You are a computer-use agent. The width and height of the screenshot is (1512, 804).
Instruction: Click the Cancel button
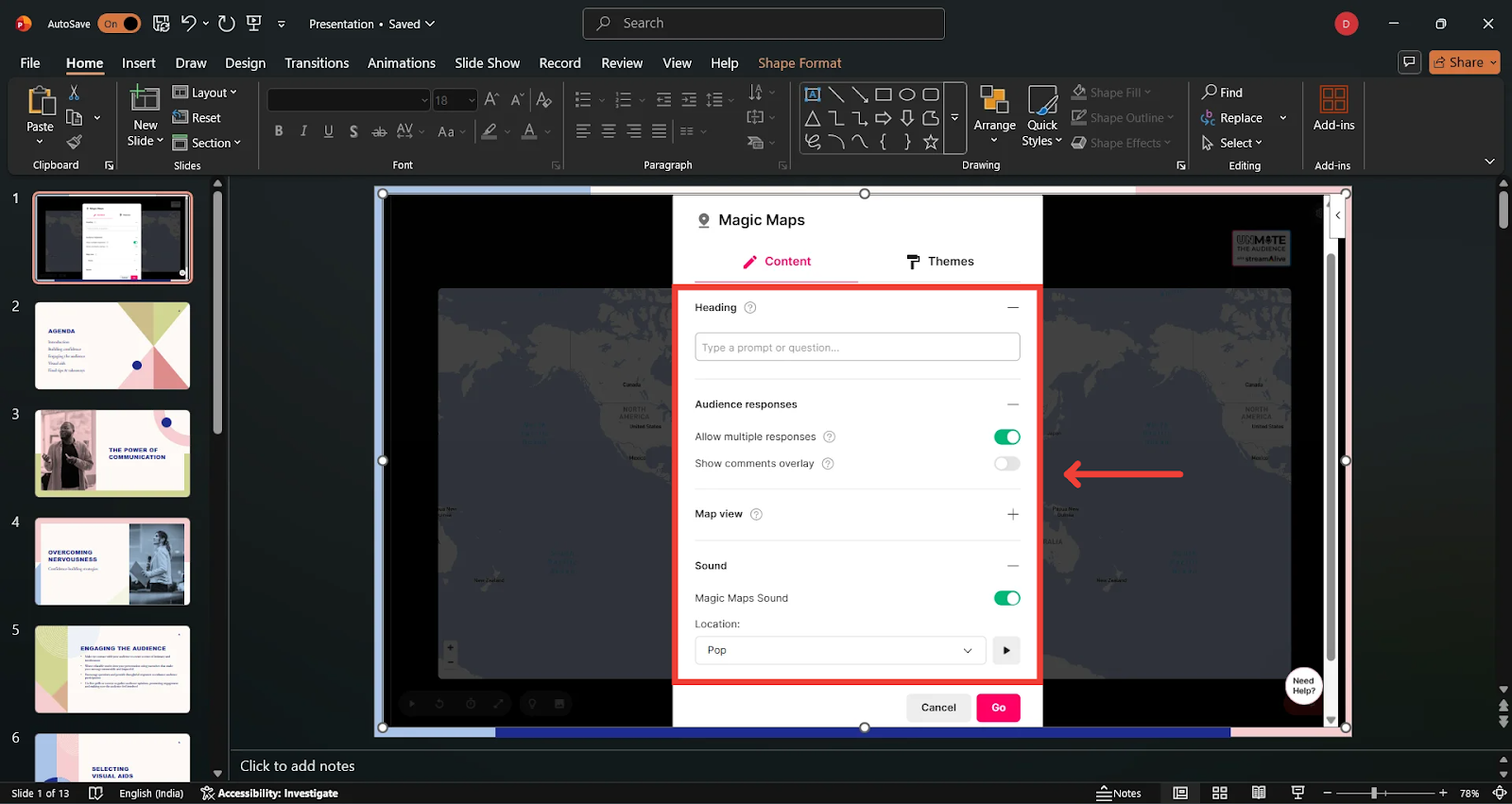point(938,708)
